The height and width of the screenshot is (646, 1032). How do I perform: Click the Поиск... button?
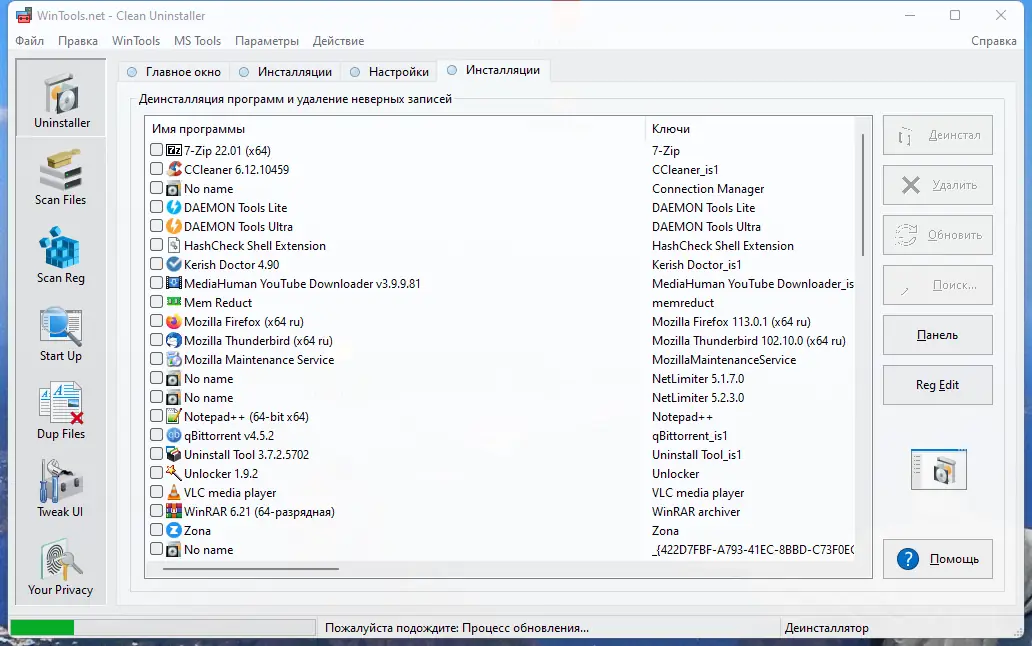[938, 286]
